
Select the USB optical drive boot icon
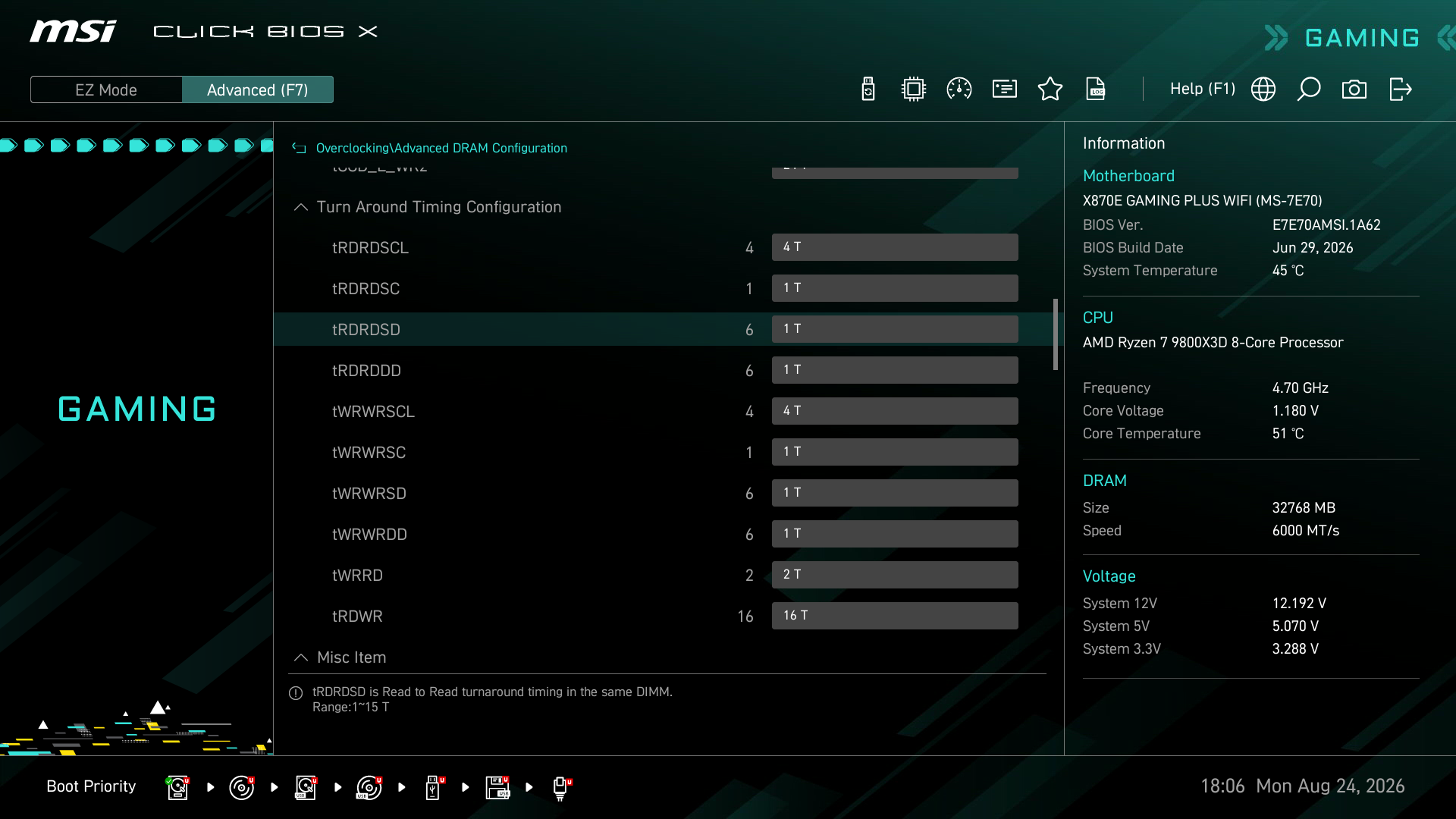point(369,787)
